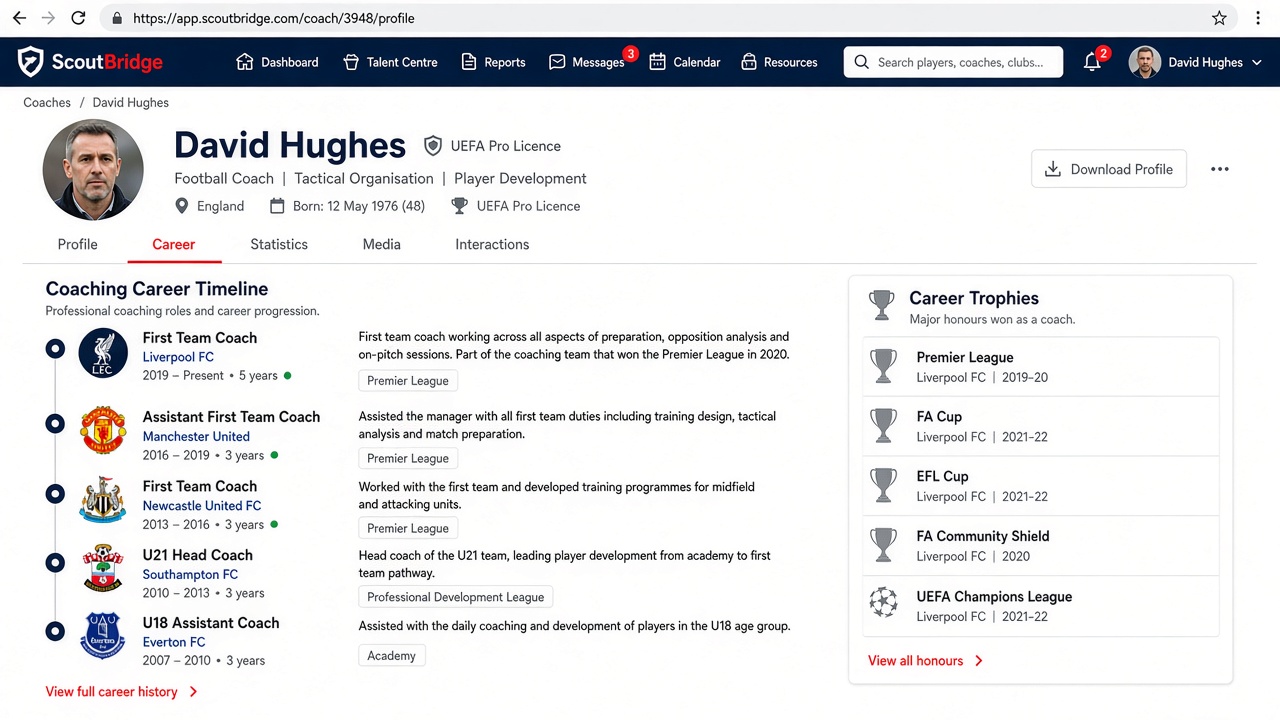Click the Newcastle United FC club crest
1280x720 pixels.
[x=103, y=499]
